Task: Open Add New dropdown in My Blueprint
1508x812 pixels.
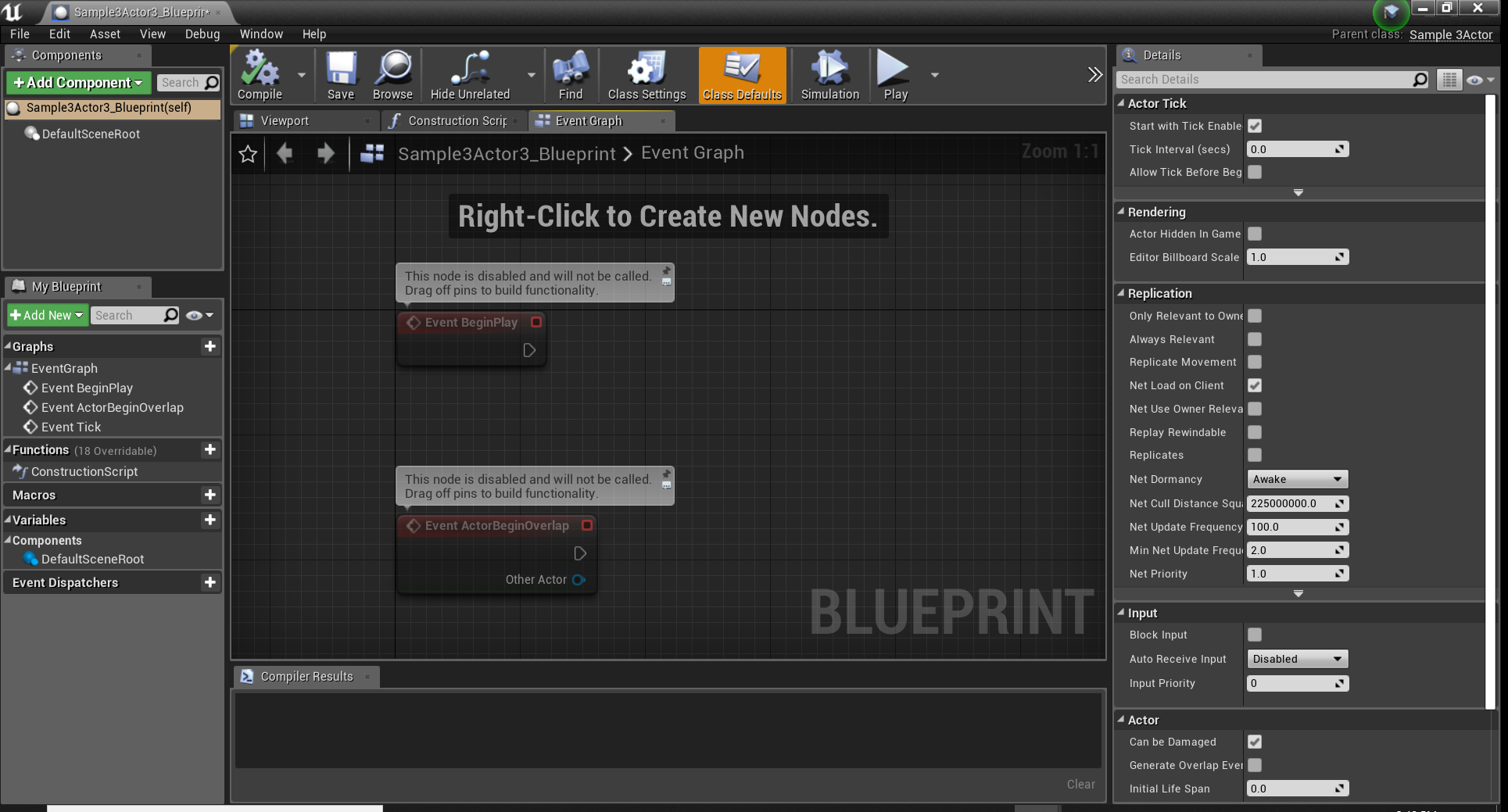Action: (x=47, y=315)
